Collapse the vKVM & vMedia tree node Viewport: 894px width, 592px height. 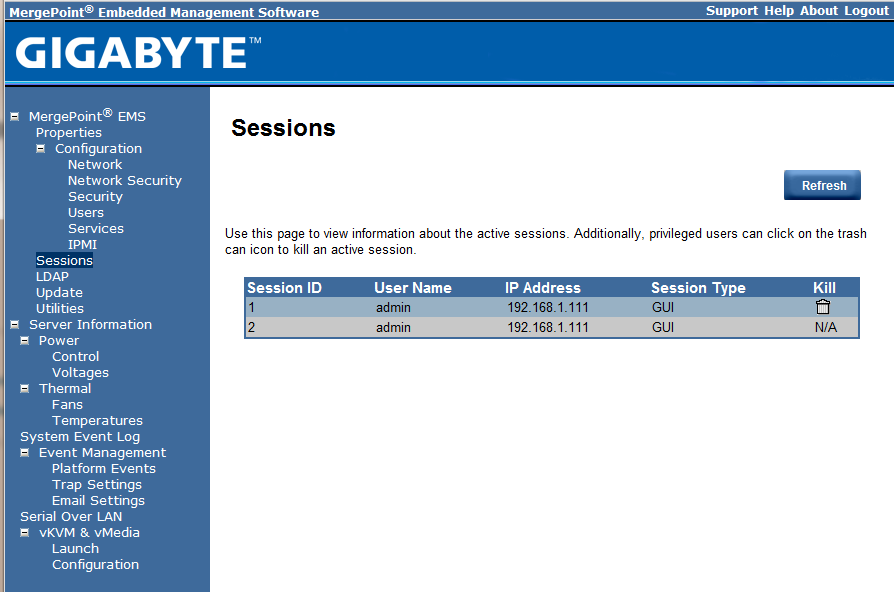click(25, 533)
